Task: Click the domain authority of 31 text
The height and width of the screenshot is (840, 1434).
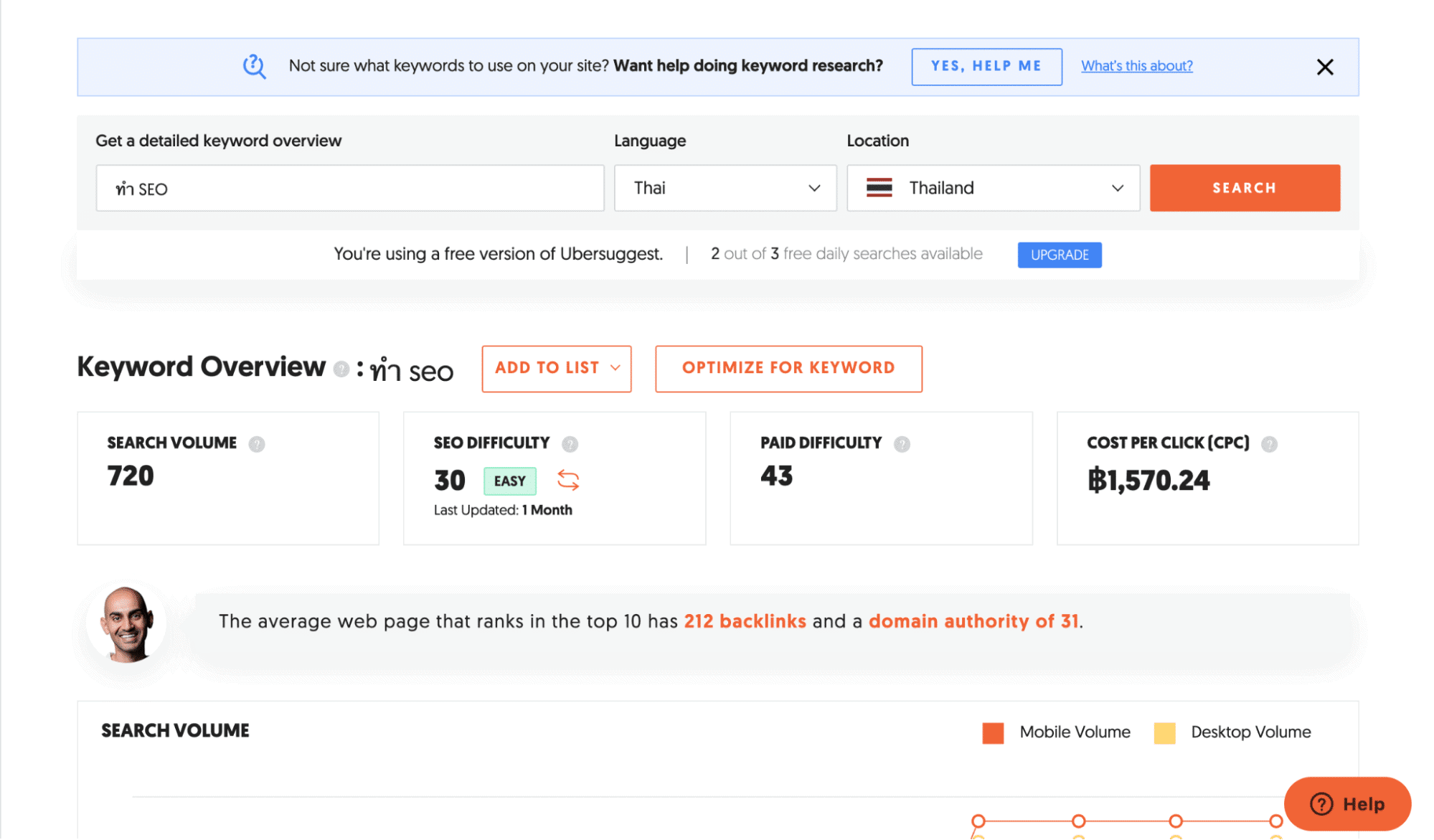Action: (x=973, y=621)
